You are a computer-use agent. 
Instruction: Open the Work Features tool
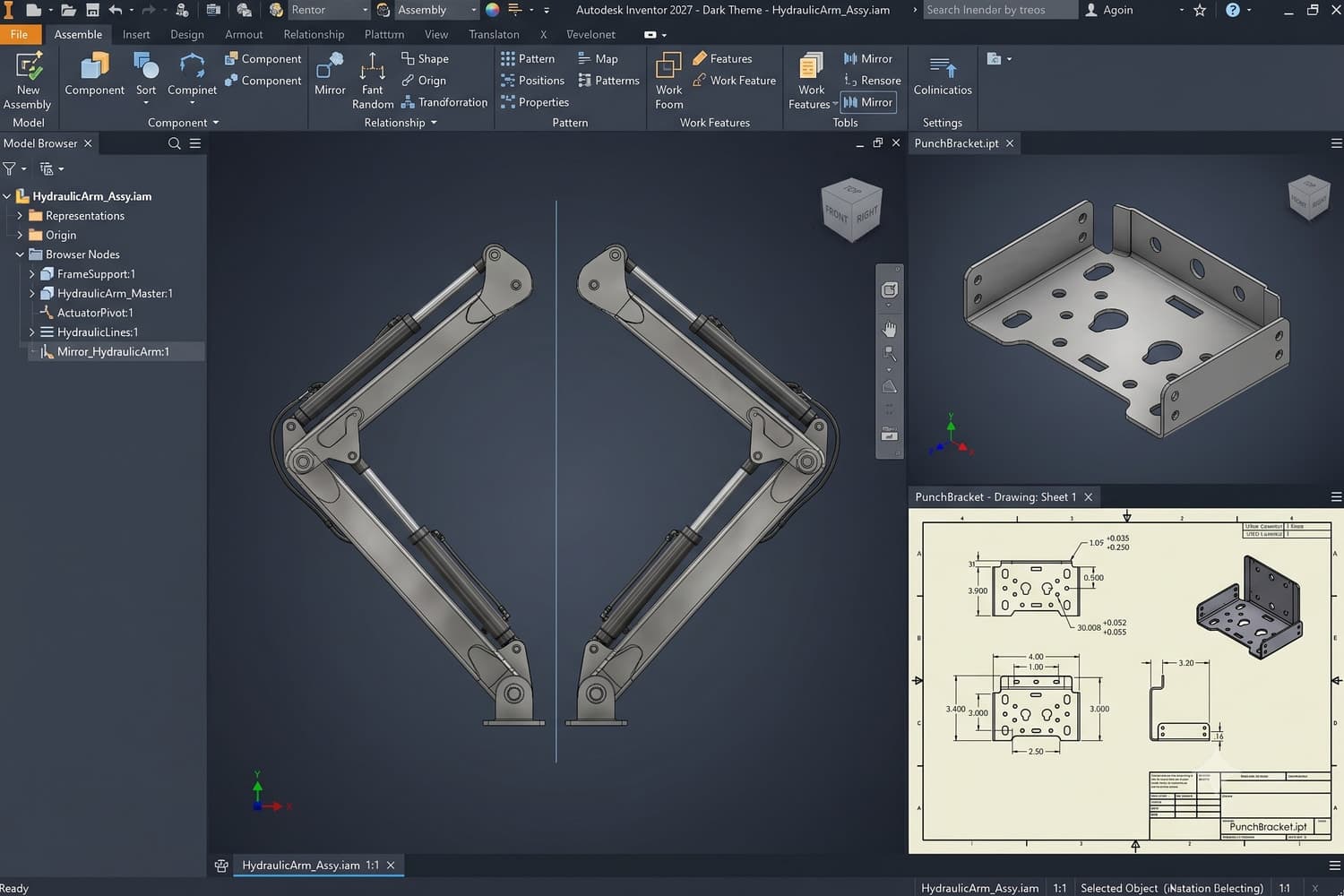(x=811, y=81)
